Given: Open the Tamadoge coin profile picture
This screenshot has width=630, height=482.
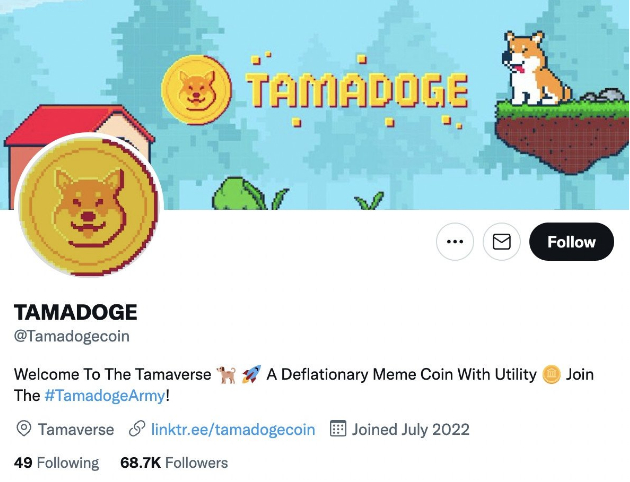Looking at the screenshot, I should pyautogui.click(x=89, y=206).
